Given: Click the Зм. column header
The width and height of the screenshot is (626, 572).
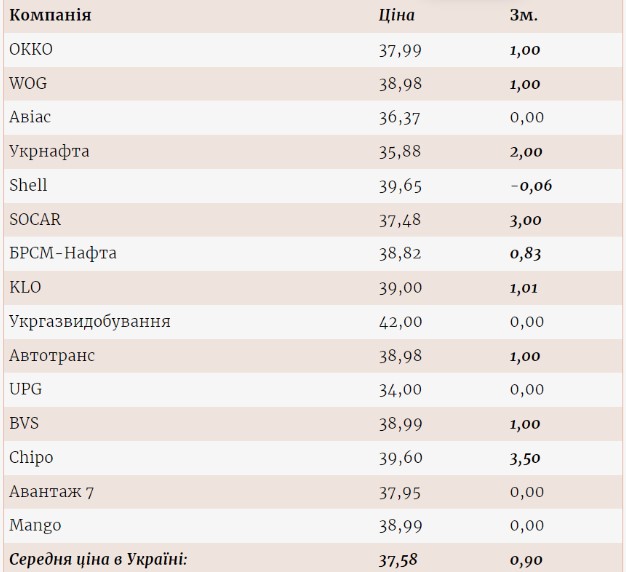Looking at the screenshot, I should [x=523, y=15].
